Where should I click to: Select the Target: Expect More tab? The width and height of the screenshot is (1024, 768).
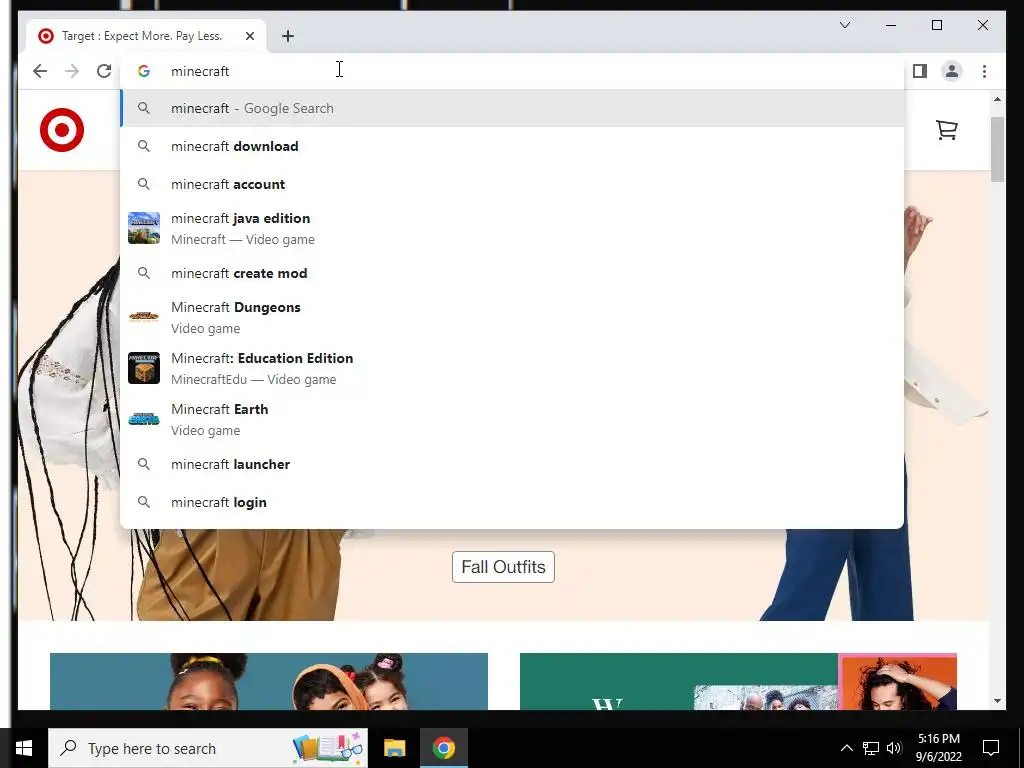pyautogui.click(x=146, y=36)
